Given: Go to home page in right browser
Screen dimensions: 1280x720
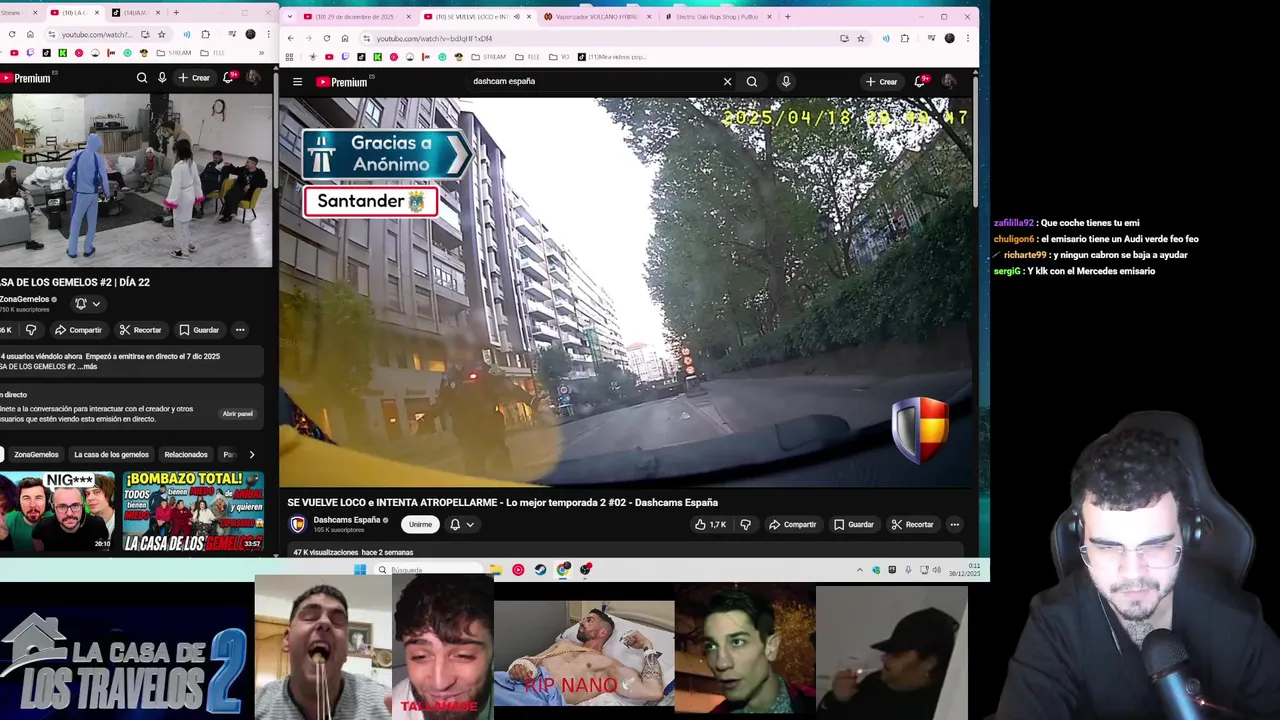Looking at the screenshot, I should [344, 38].
